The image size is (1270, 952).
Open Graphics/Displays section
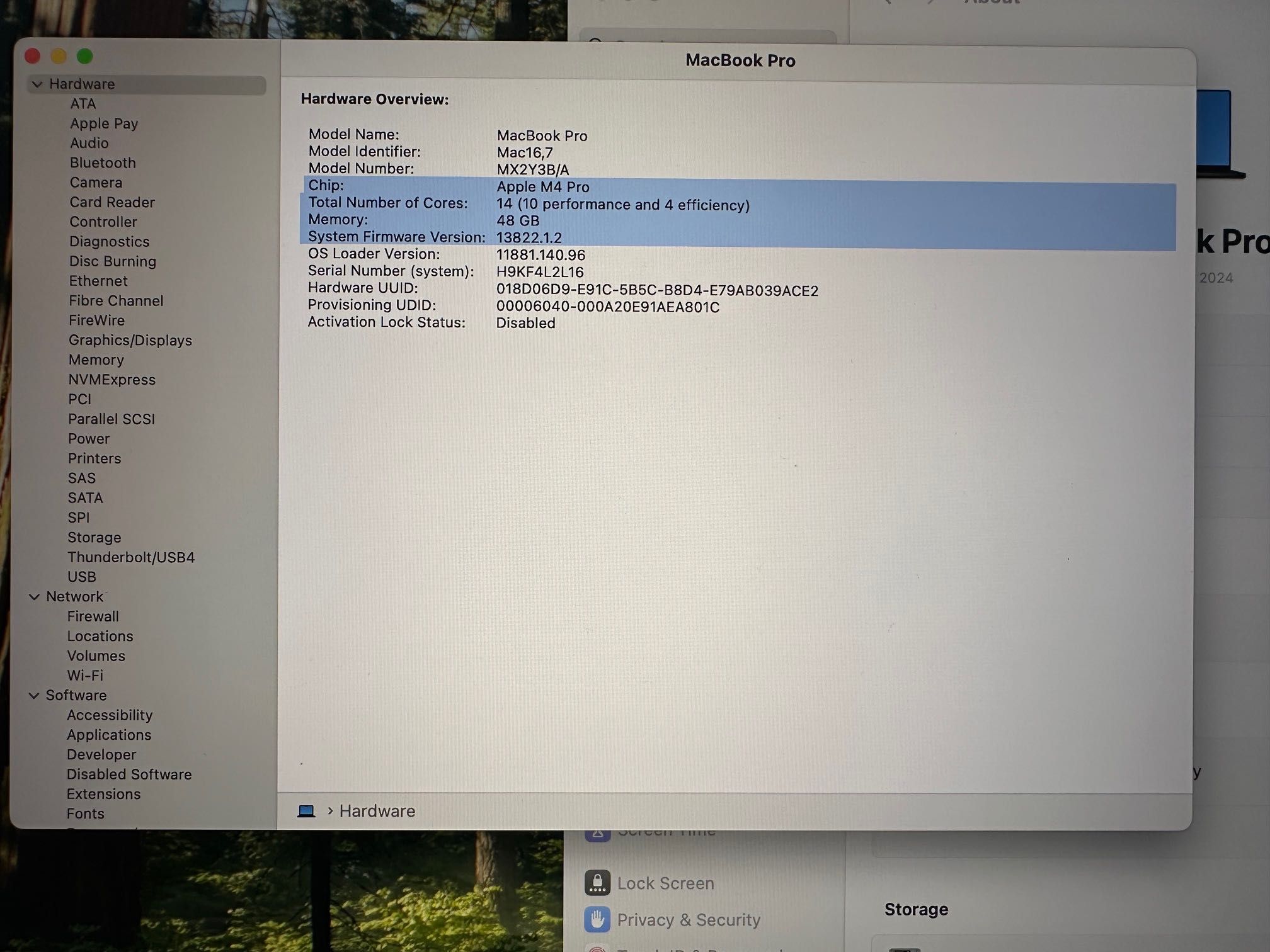tap(130, 341)
